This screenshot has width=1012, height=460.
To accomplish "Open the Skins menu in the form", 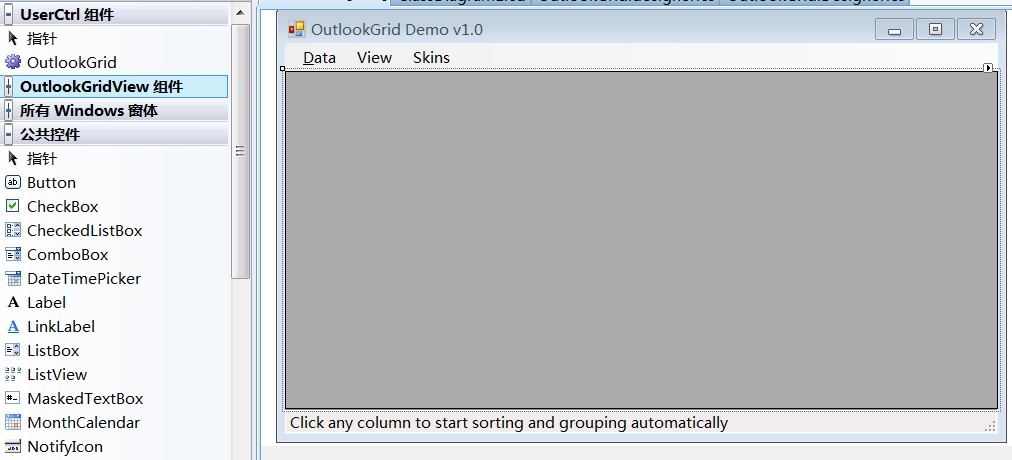I will pos(431,57).
